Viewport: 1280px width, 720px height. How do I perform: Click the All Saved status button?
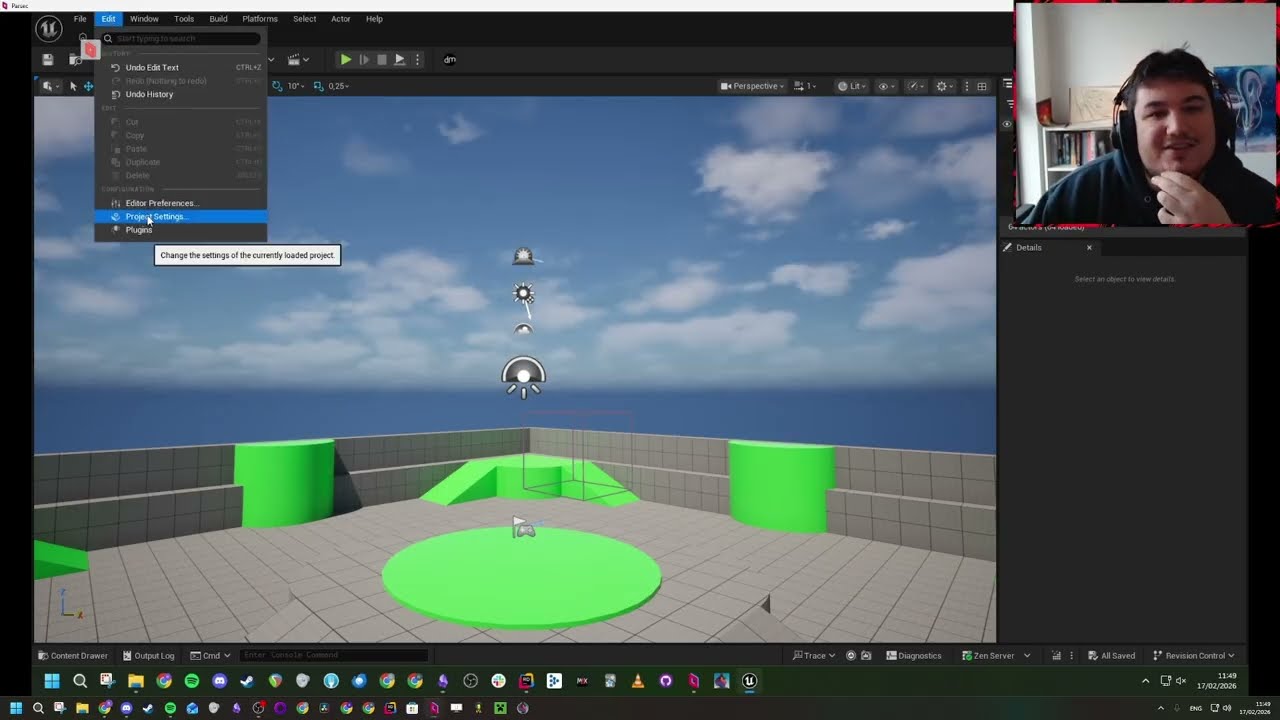[1111, 656]
